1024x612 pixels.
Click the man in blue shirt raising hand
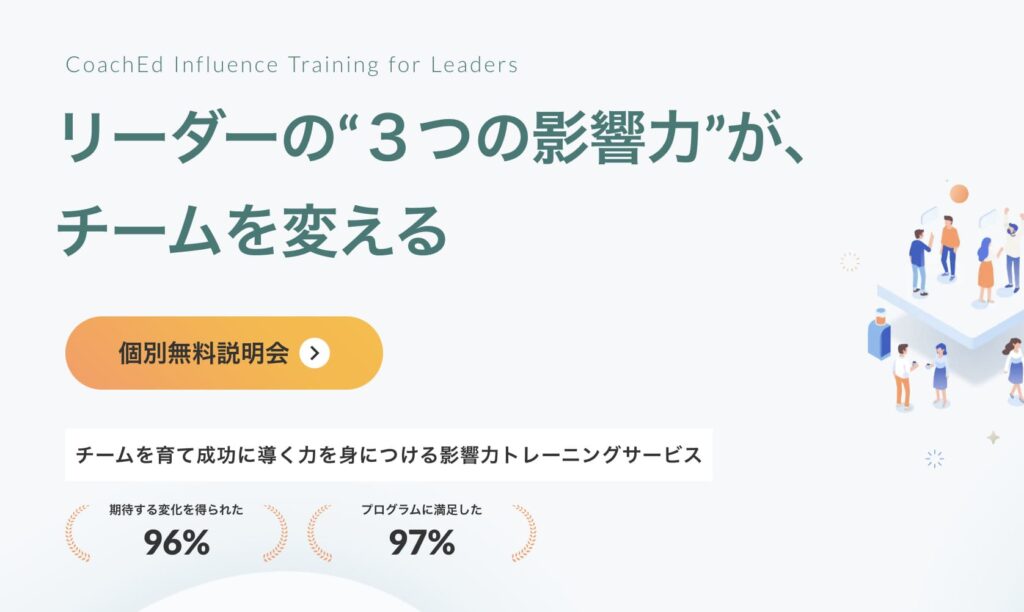920,261
